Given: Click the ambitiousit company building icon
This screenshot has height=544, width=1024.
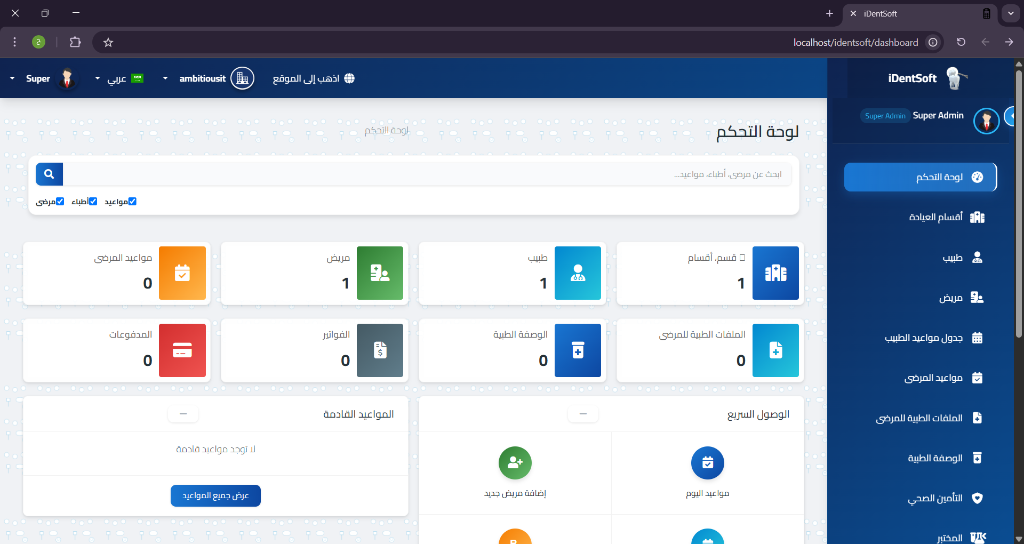Looking at the screenshot, I should point(242,78).
